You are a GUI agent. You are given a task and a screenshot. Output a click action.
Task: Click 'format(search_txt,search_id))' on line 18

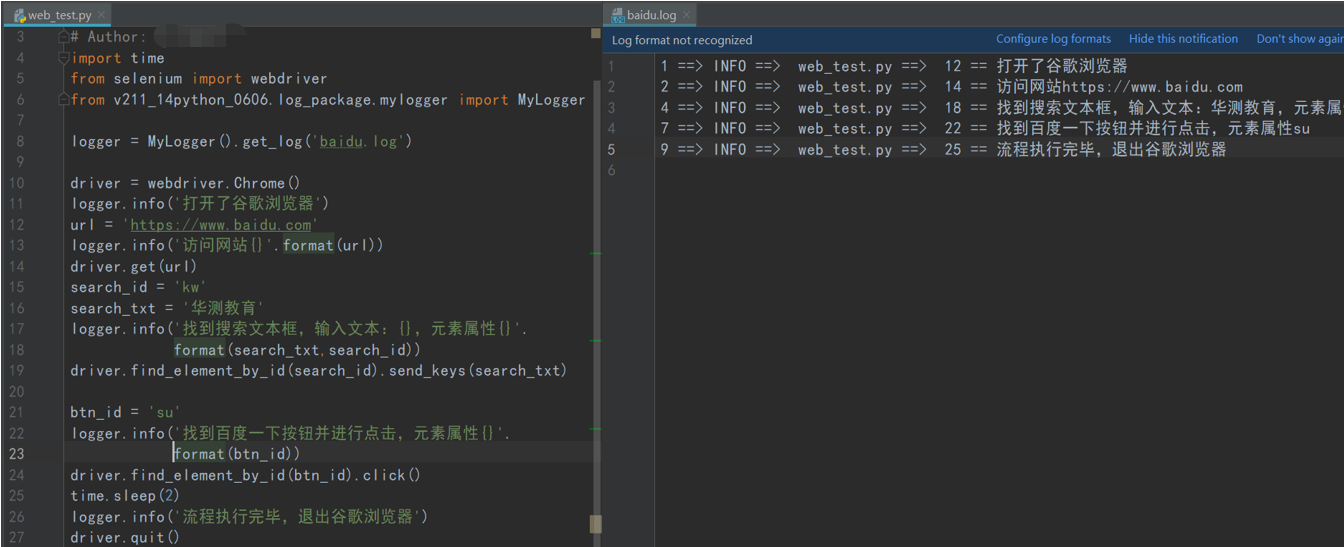(297, 350)
